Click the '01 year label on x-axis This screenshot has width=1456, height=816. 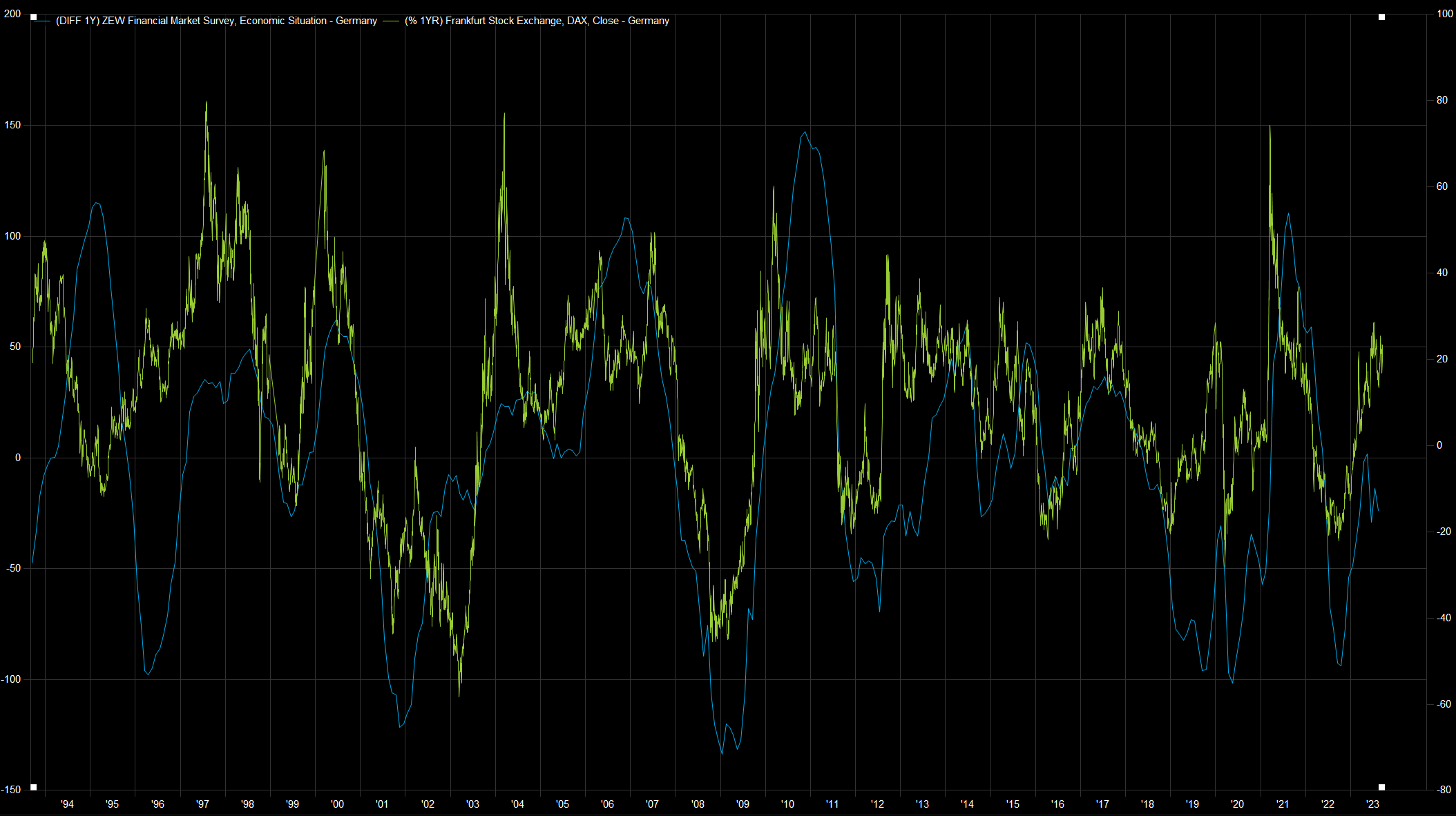pos(382,804)
